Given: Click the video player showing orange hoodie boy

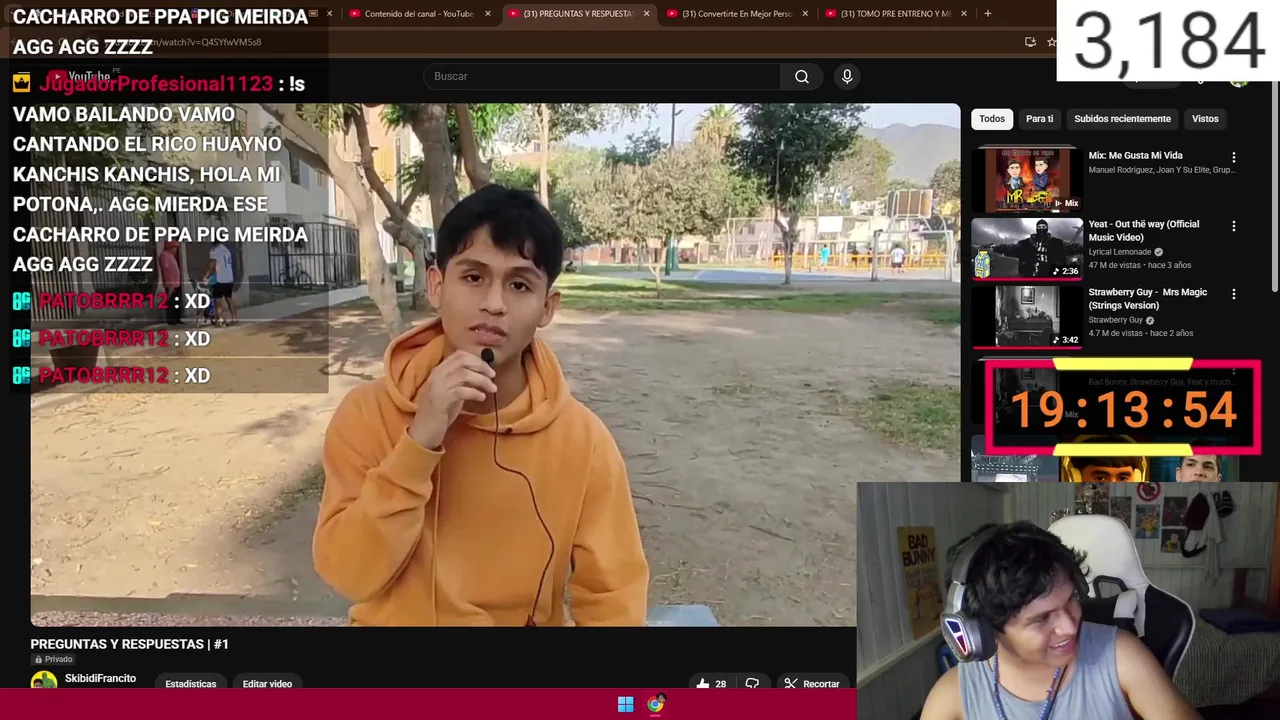Looking at the screenshot, I should click(494, 365).
